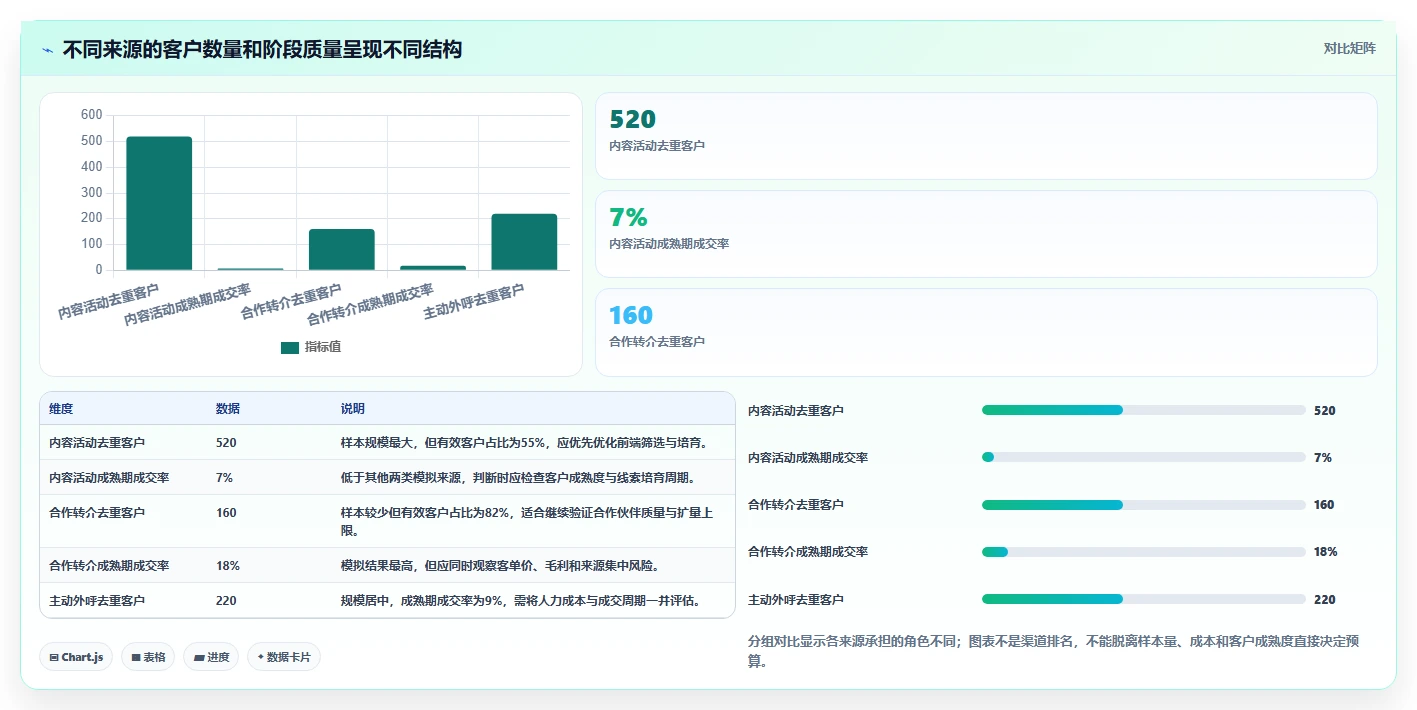
Task: Click the chart bar for 主动外呼去重客户
Action: click(524, 242)
